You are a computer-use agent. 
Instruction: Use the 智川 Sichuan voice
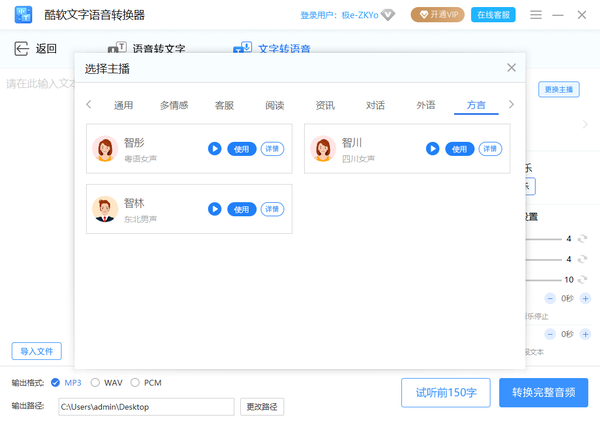tap(459, 149)
